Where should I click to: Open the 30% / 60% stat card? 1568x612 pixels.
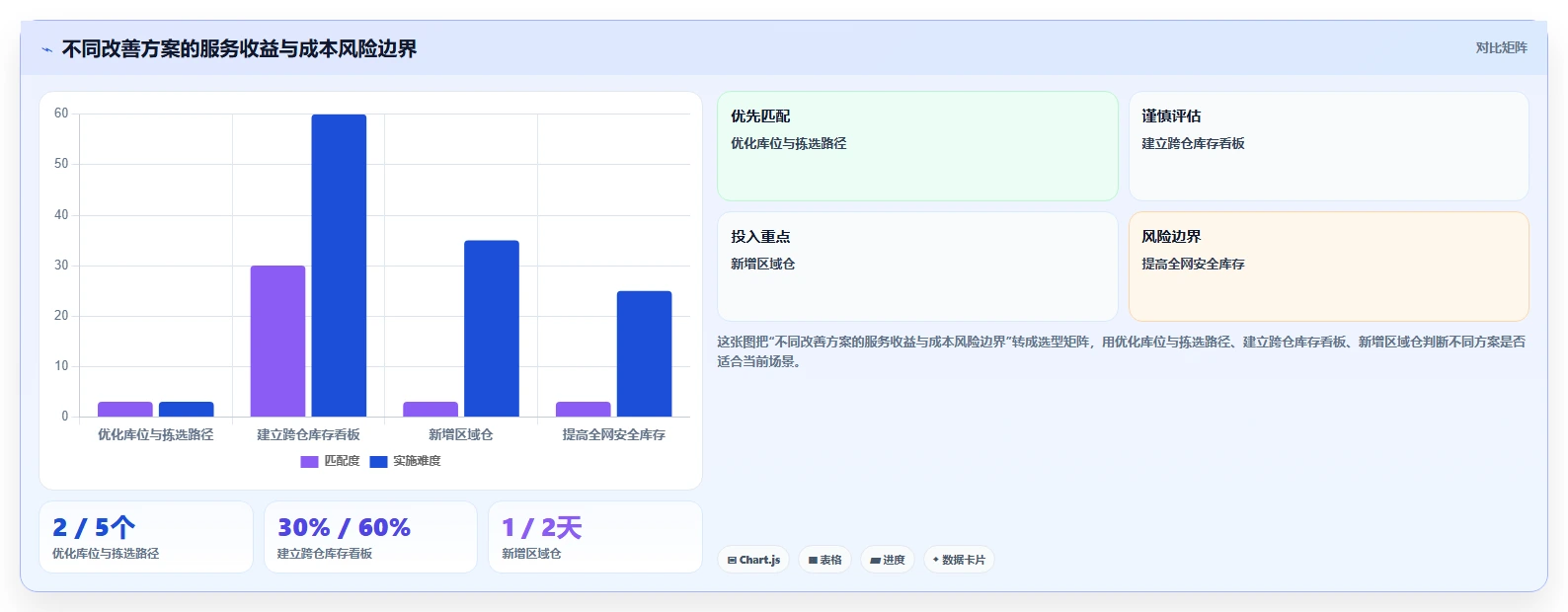(x=370, y=537)
